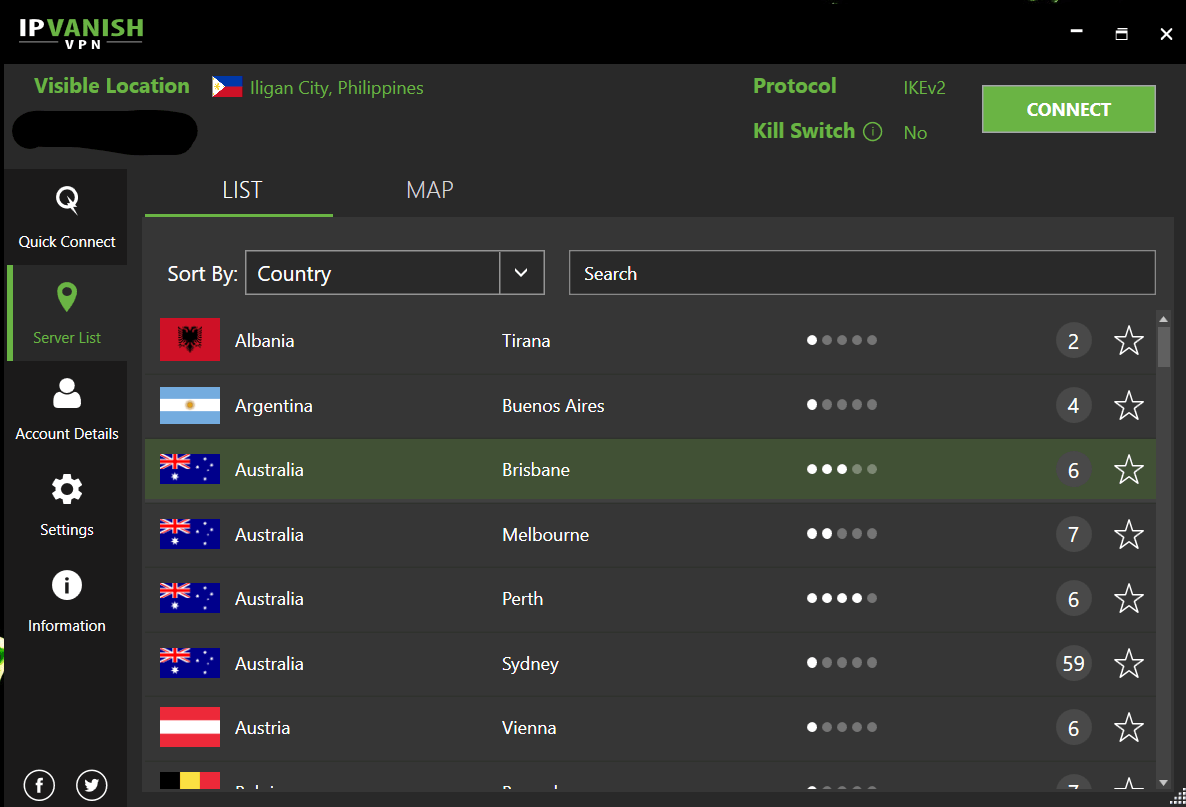This screenshot has width=1186, height=807.
Task: Favorite the Vienna server star
Action: 1129,728
